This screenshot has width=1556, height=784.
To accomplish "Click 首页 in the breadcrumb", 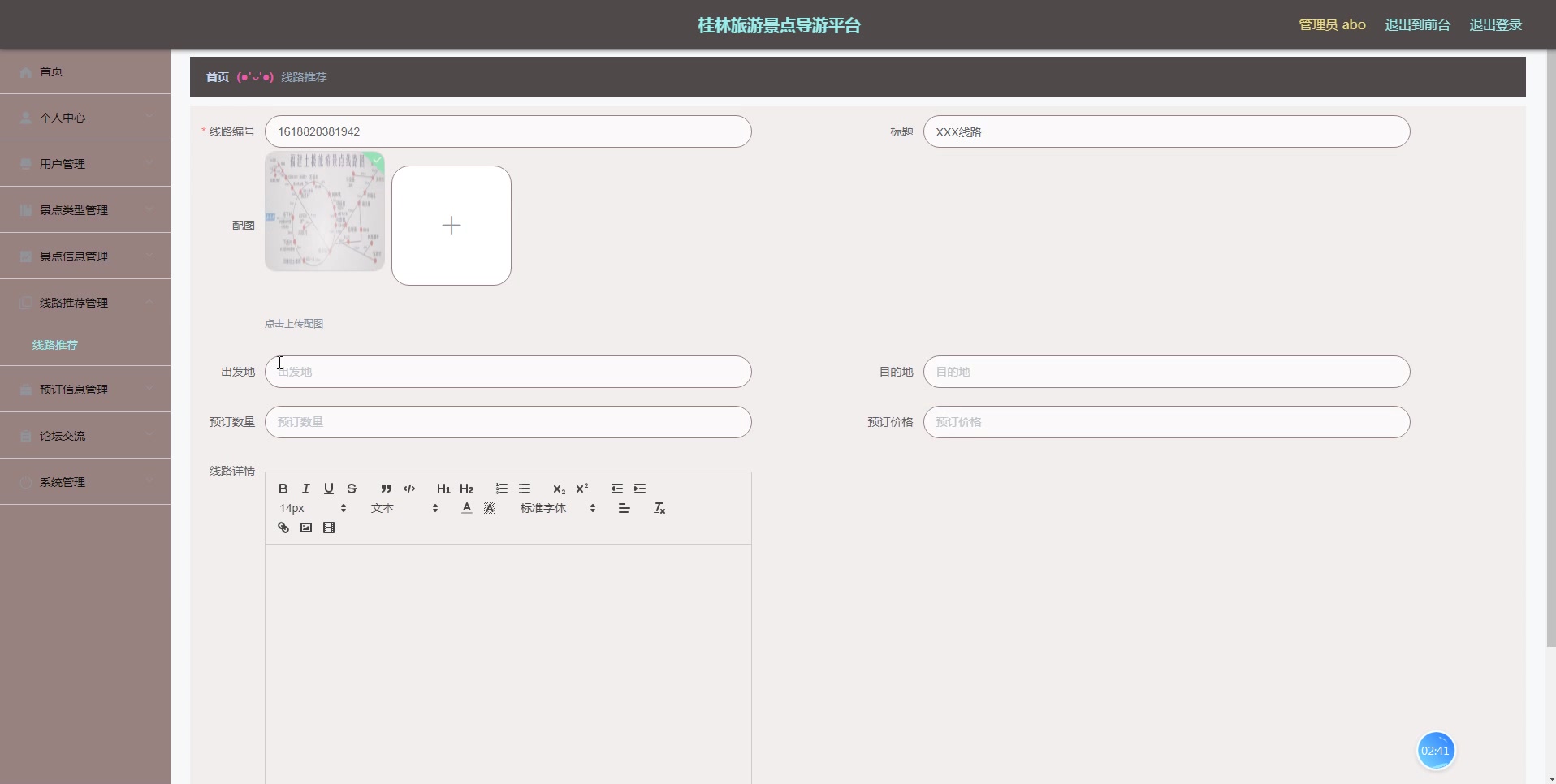I will click(x=217, y=77).
